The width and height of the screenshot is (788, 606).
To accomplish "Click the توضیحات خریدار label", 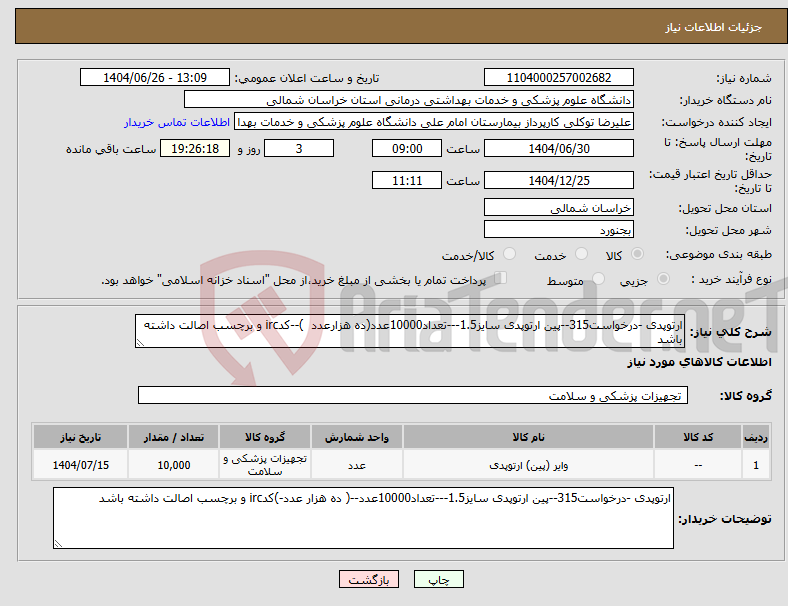I will click(725, 519).
